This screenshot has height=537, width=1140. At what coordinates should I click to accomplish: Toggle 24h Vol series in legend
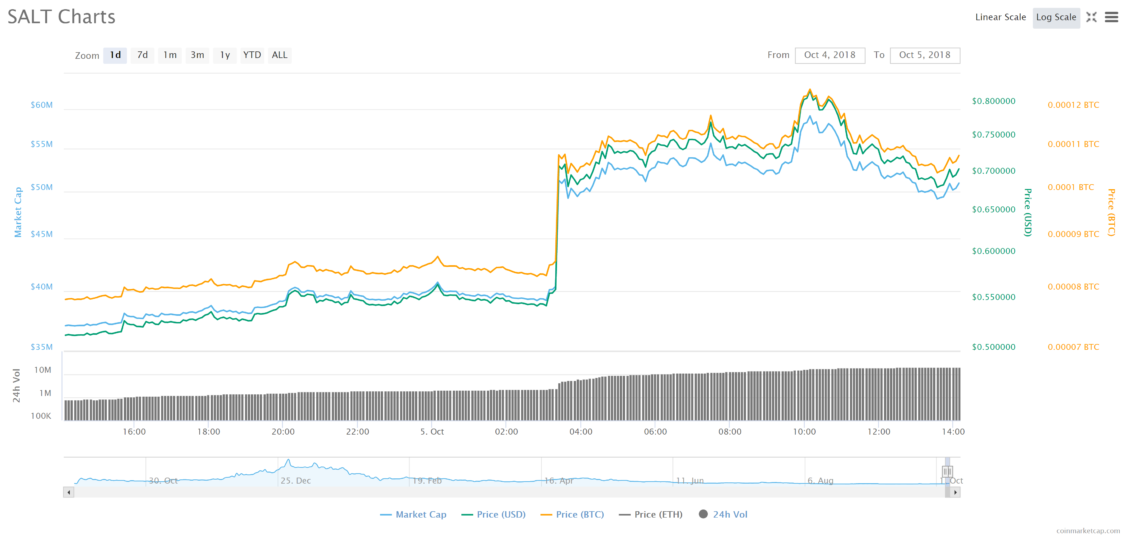point(722,514)
